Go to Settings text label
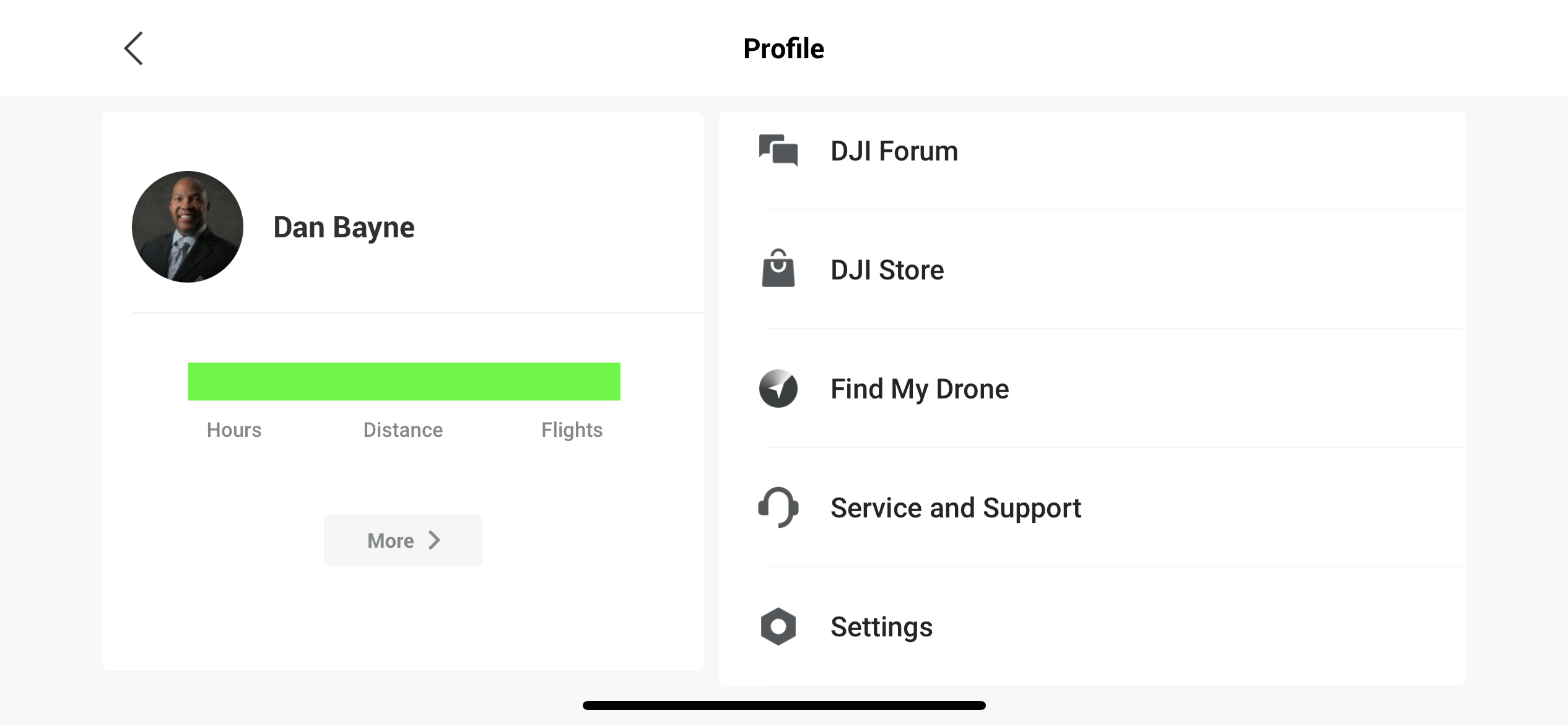The height and width of the screenshot is (725, 1568). (881, 627)
